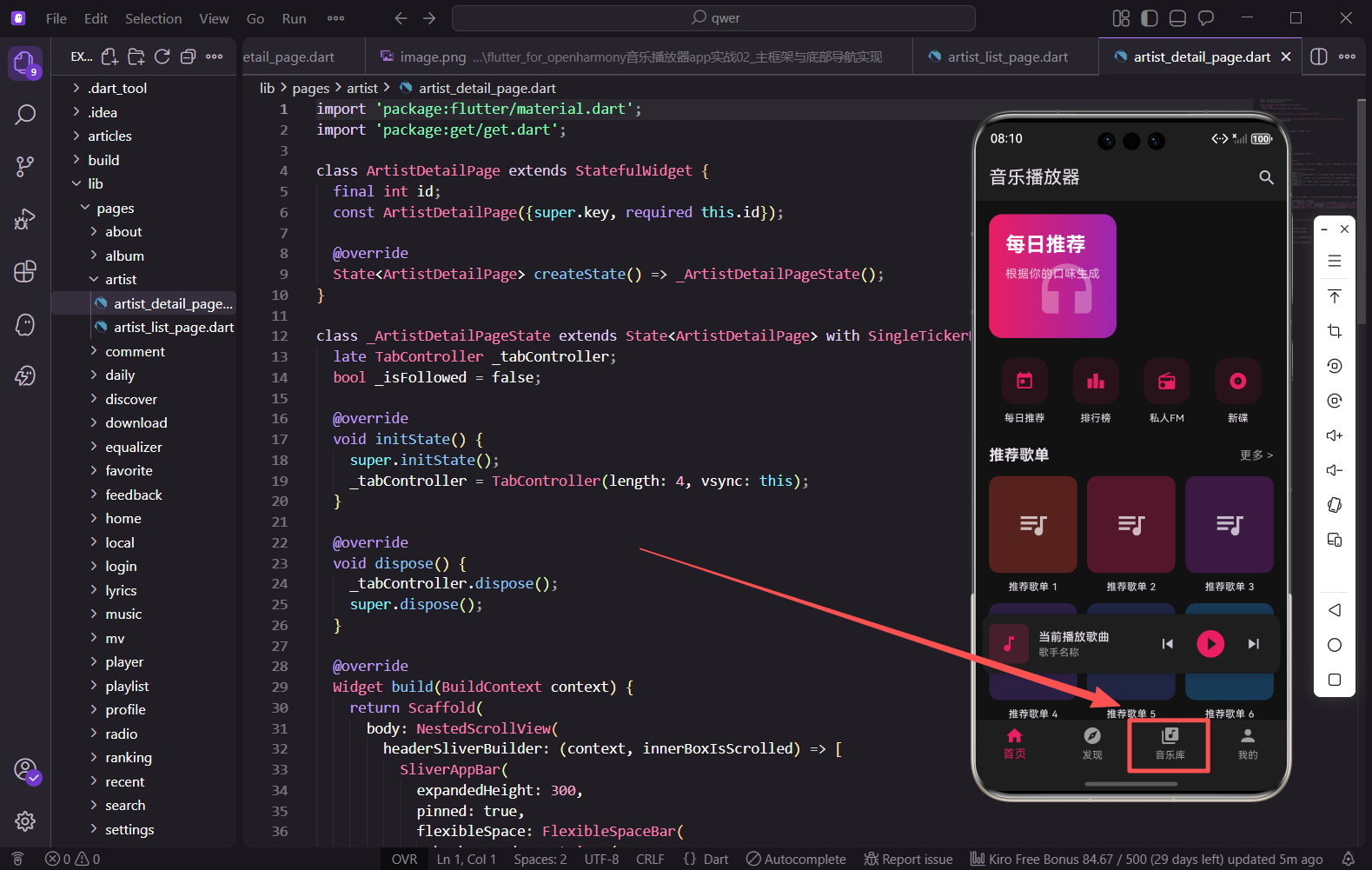Create a new file in the explorer
This screenshot has height=870, width=1372.
click(x=109, y=56)
